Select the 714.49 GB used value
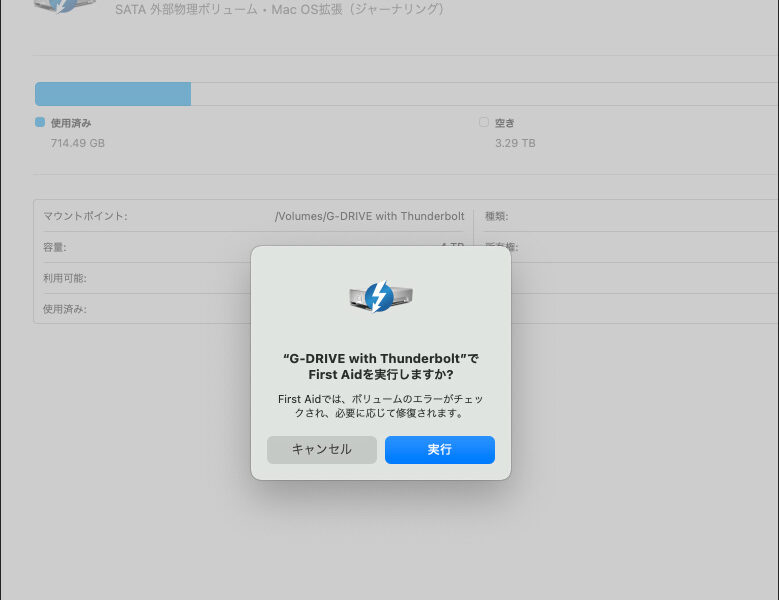The width and height of the screenshot is (779, 600). 78,143
